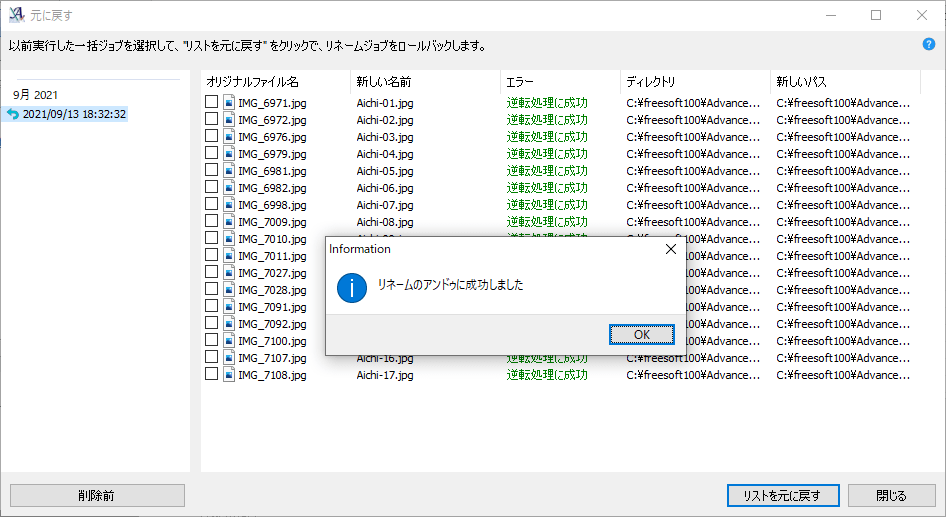Click OK in the Information dialog

(x=641, y=334)
